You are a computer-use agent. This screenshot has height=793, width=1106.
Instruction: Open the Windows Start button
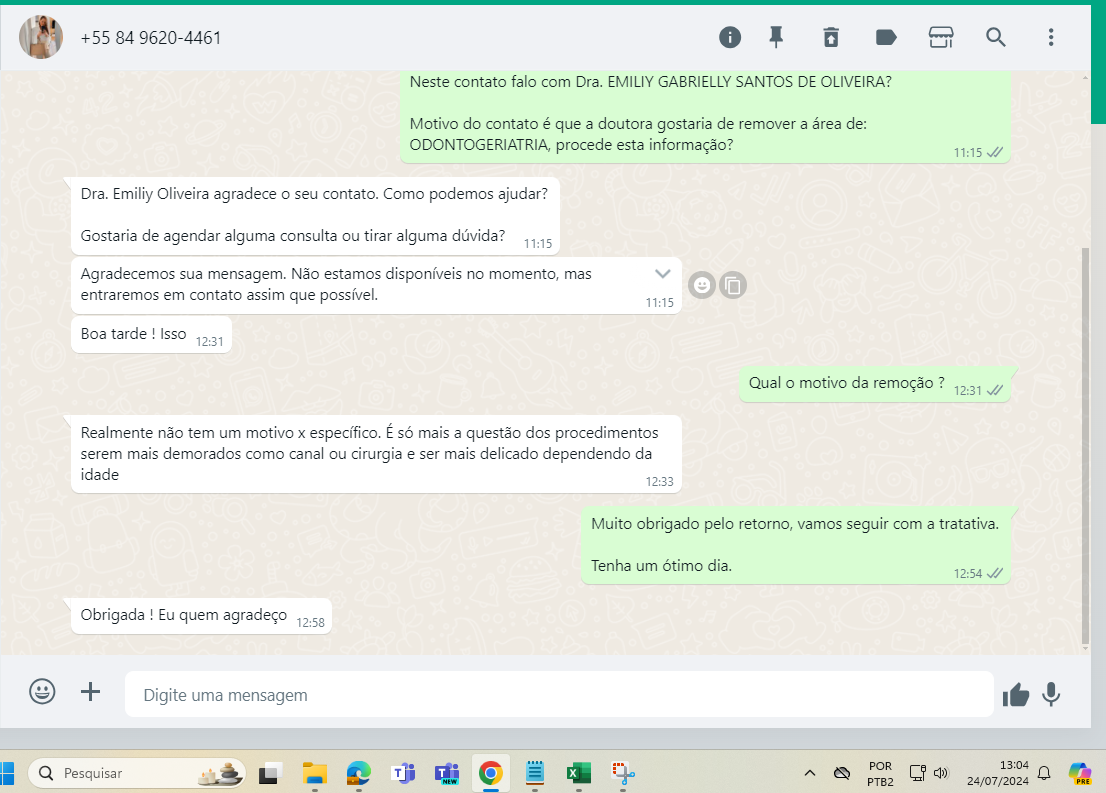pos(7,773)
